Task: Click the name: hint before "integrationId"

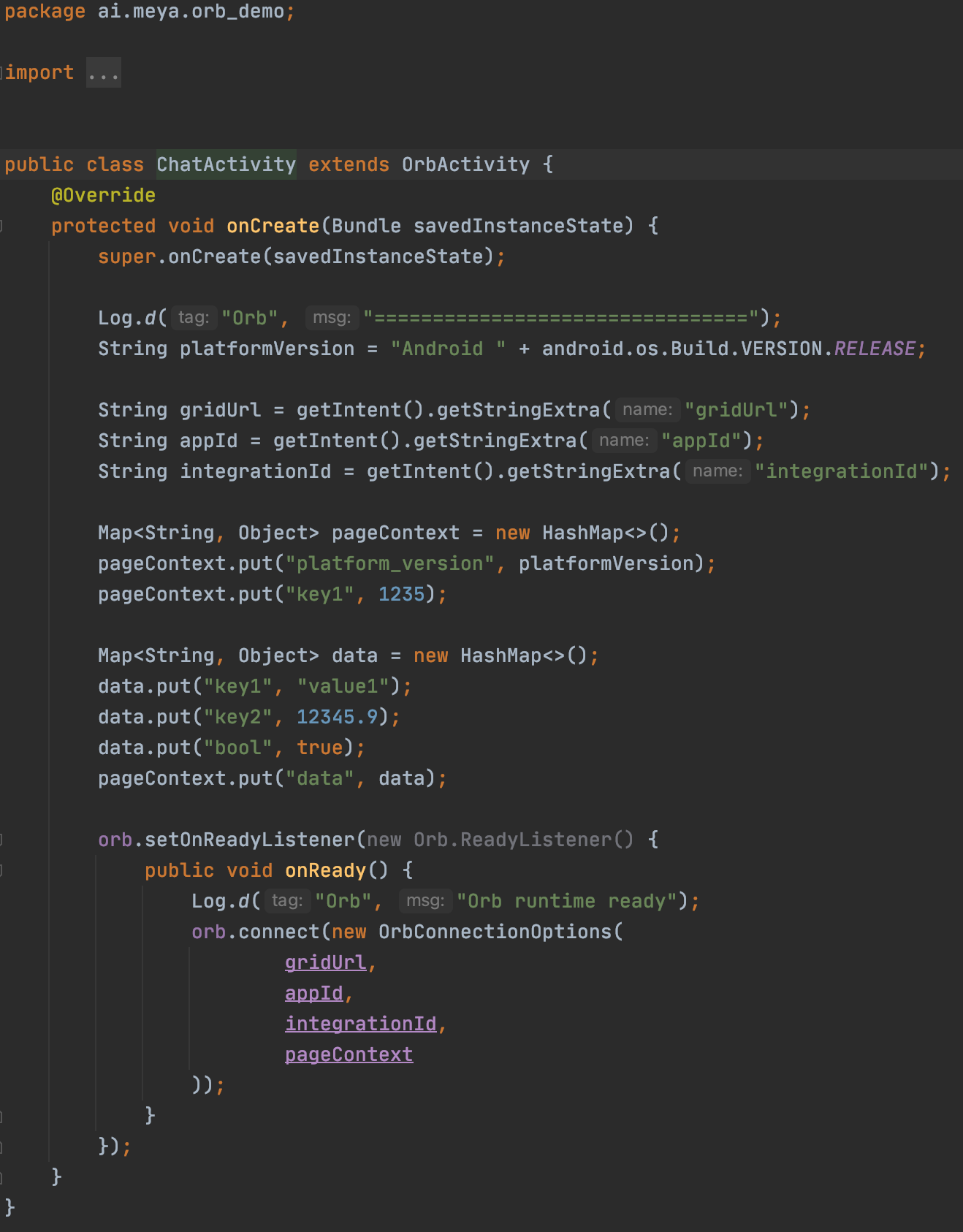Action: point(718,471)
